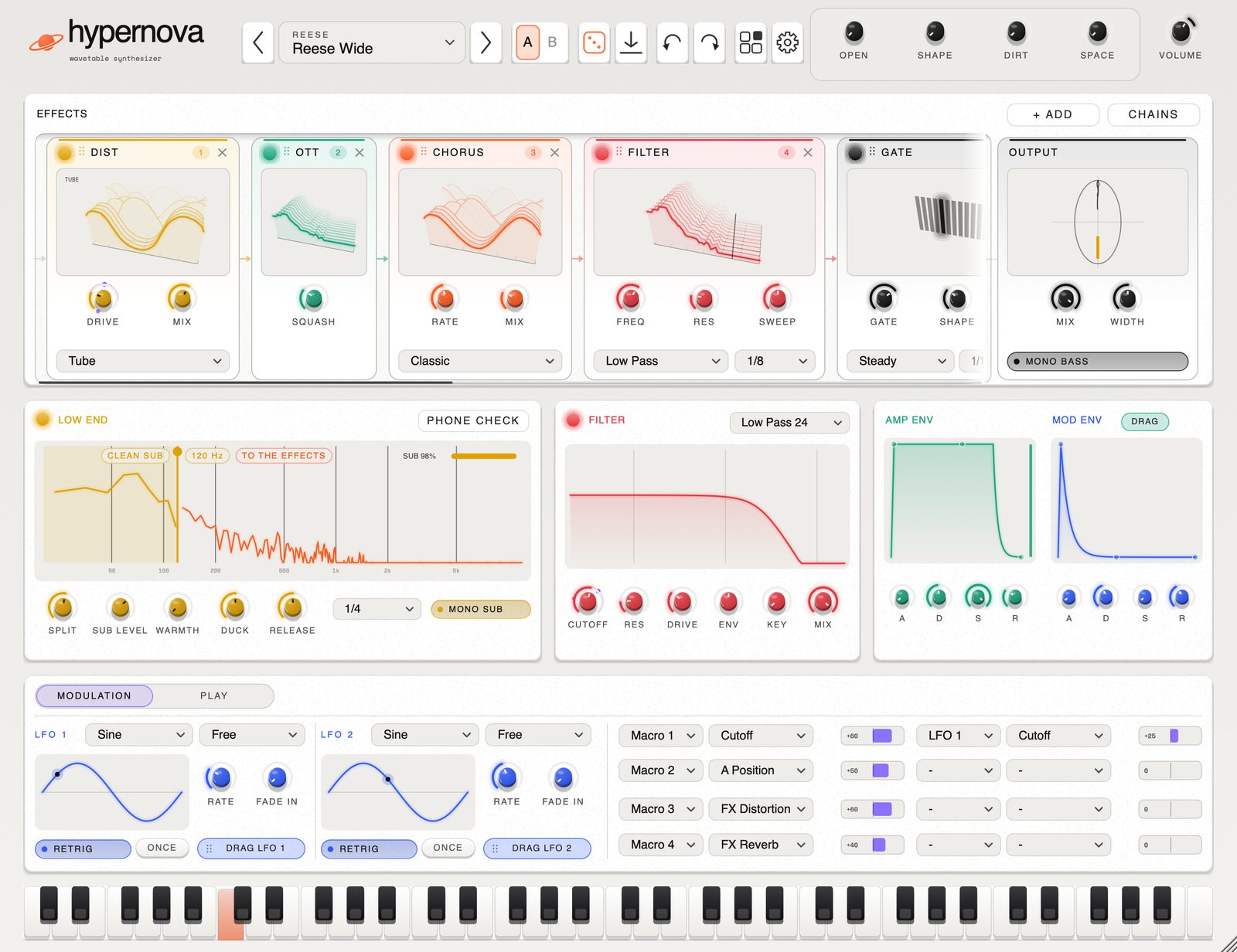Select preset slot B
This screenshot has width=1237, height=952.
552,42
